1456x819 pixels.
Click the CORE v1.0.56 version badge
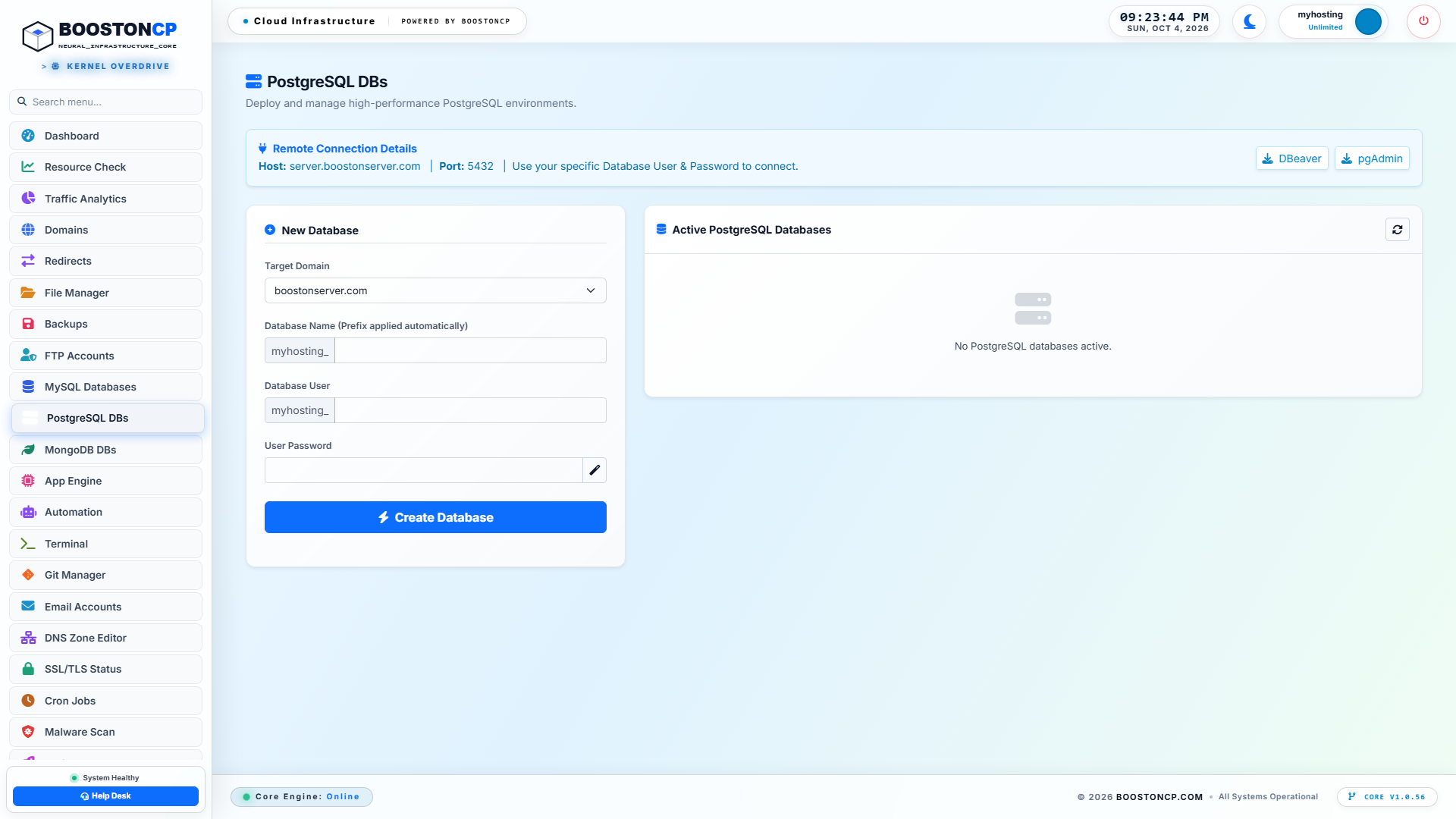1387,797
